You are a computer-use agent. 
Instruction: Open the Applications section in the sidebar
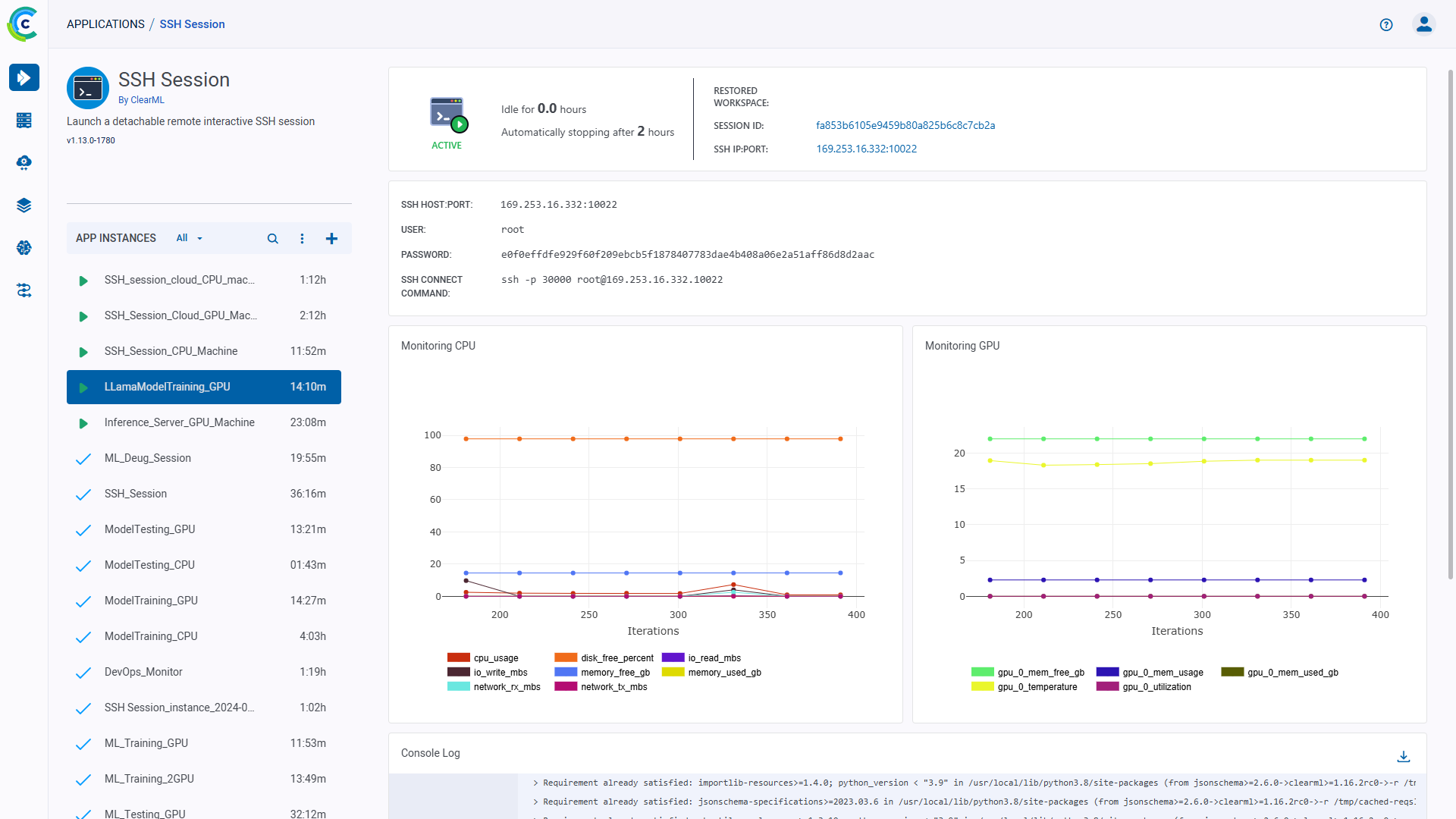[x=24, y=77]
